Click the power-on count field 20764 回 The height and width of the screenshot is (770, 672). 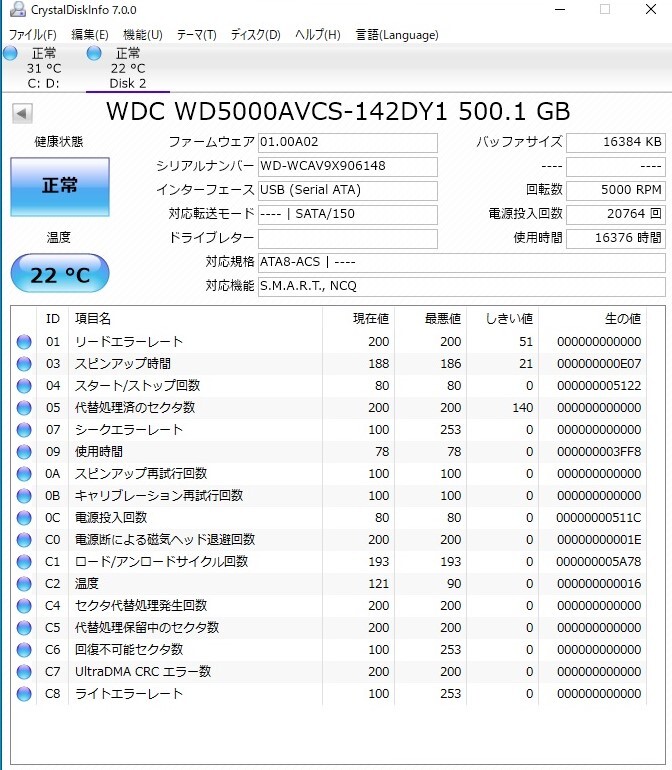(x=616, y=215)
